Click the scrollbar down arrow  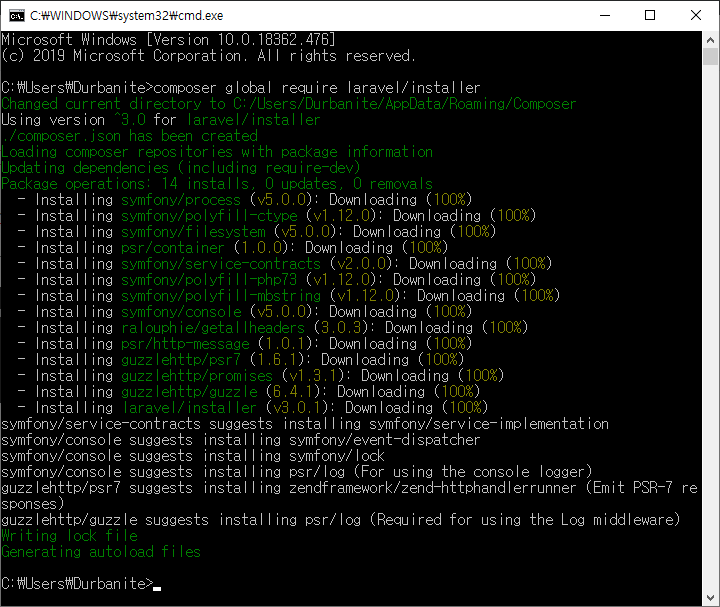point(710,598)
